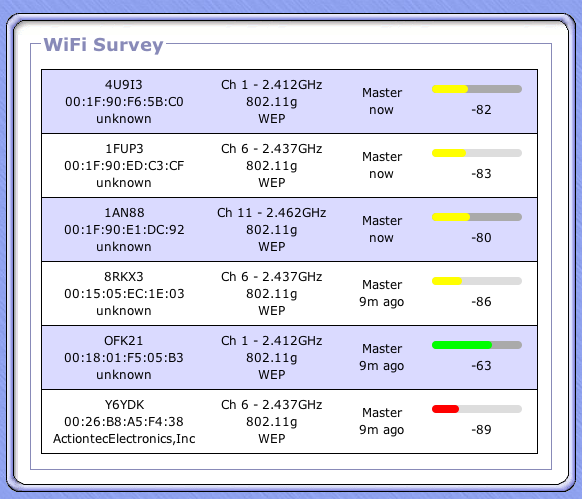The height and width of the screenshot is (499, 582).
Task: Click 9m ago timestamp in 8RKX3 row
Action: click(x=382, y=302)
